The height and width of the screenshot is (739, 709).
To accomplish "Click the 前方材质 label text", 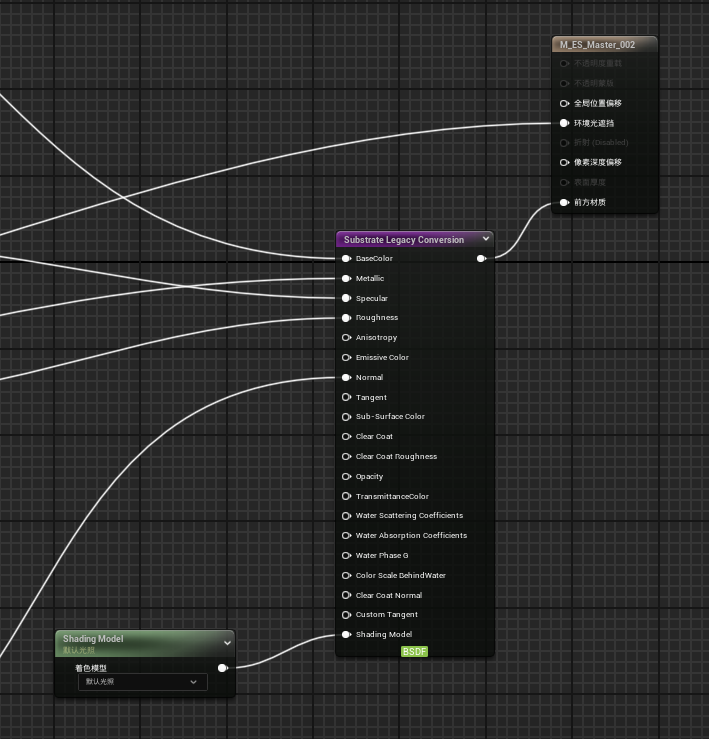I will tap(590, 203).
